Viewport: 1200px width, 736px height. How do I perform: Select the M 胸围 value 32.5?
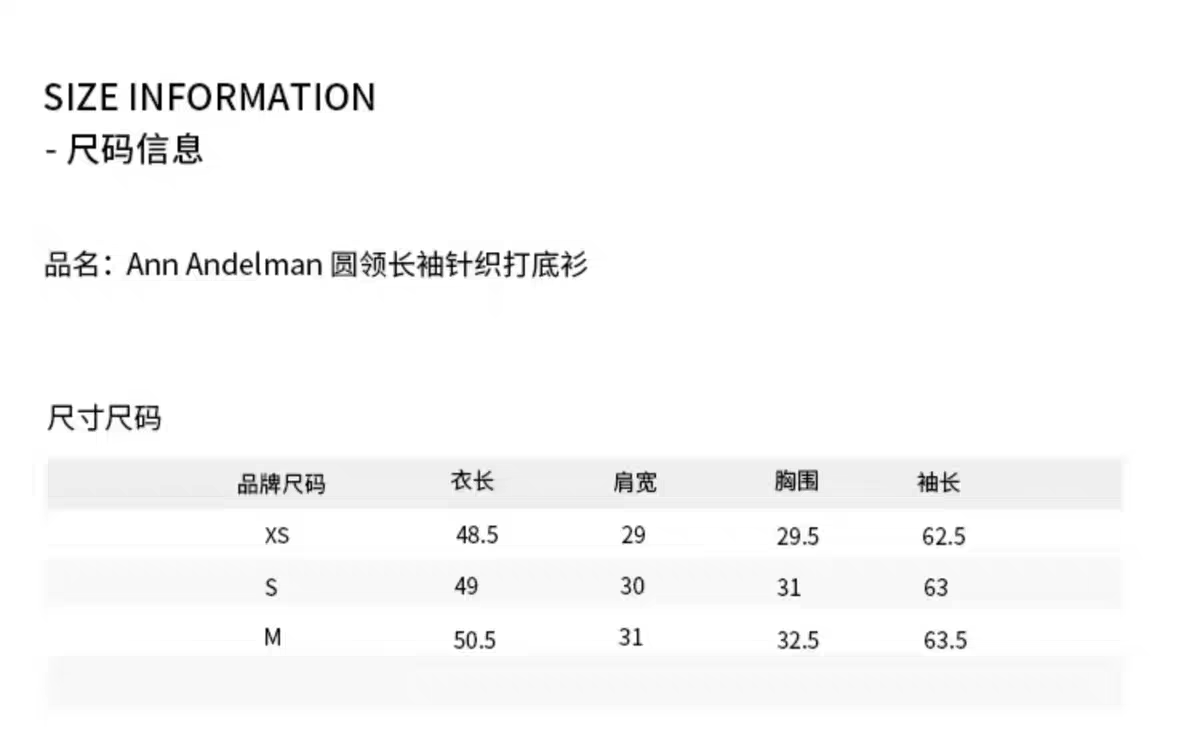point(798,640)
